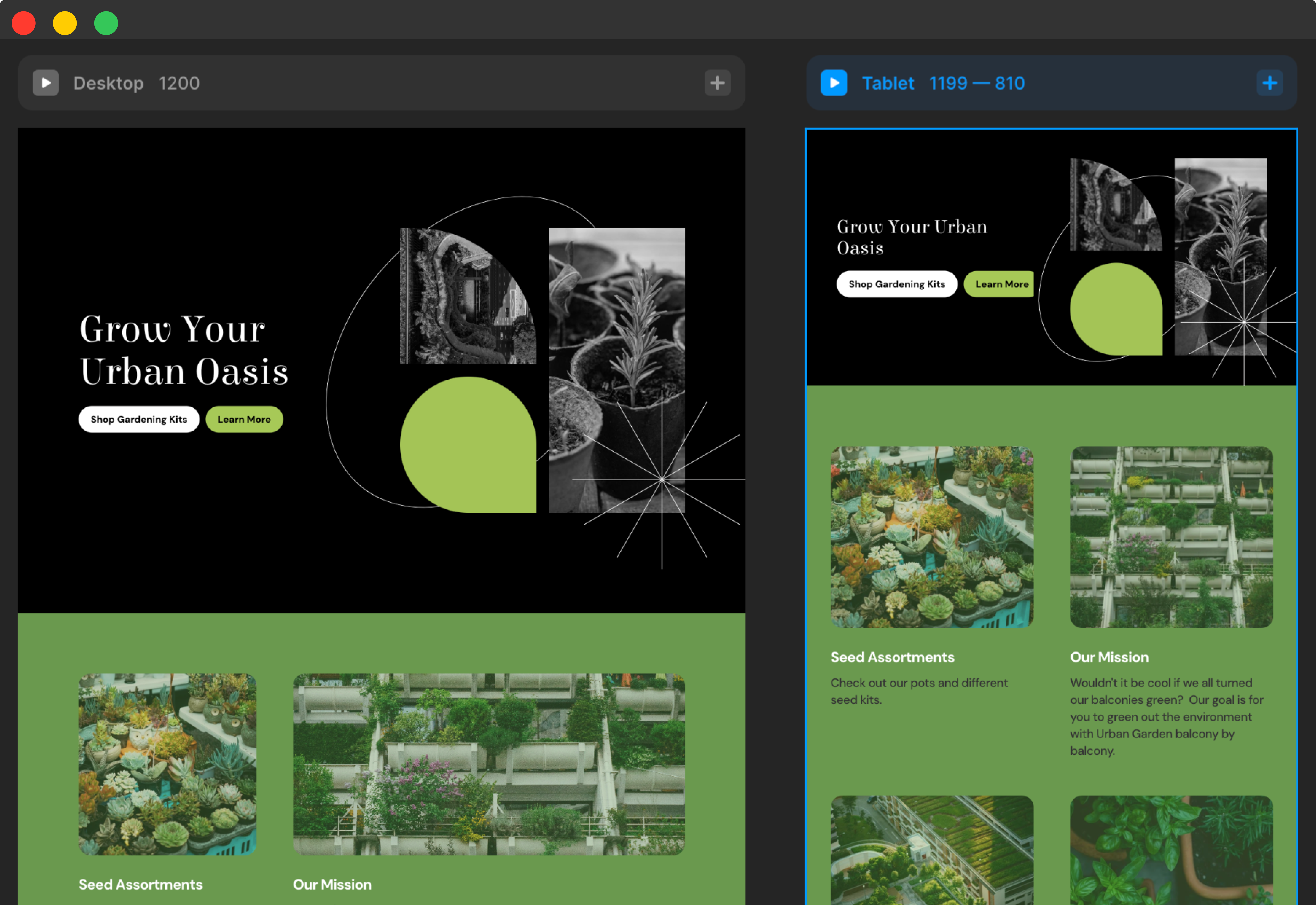Select potted plant photo in Tablet hero
1316x905 pixels.
point(1221,257)
